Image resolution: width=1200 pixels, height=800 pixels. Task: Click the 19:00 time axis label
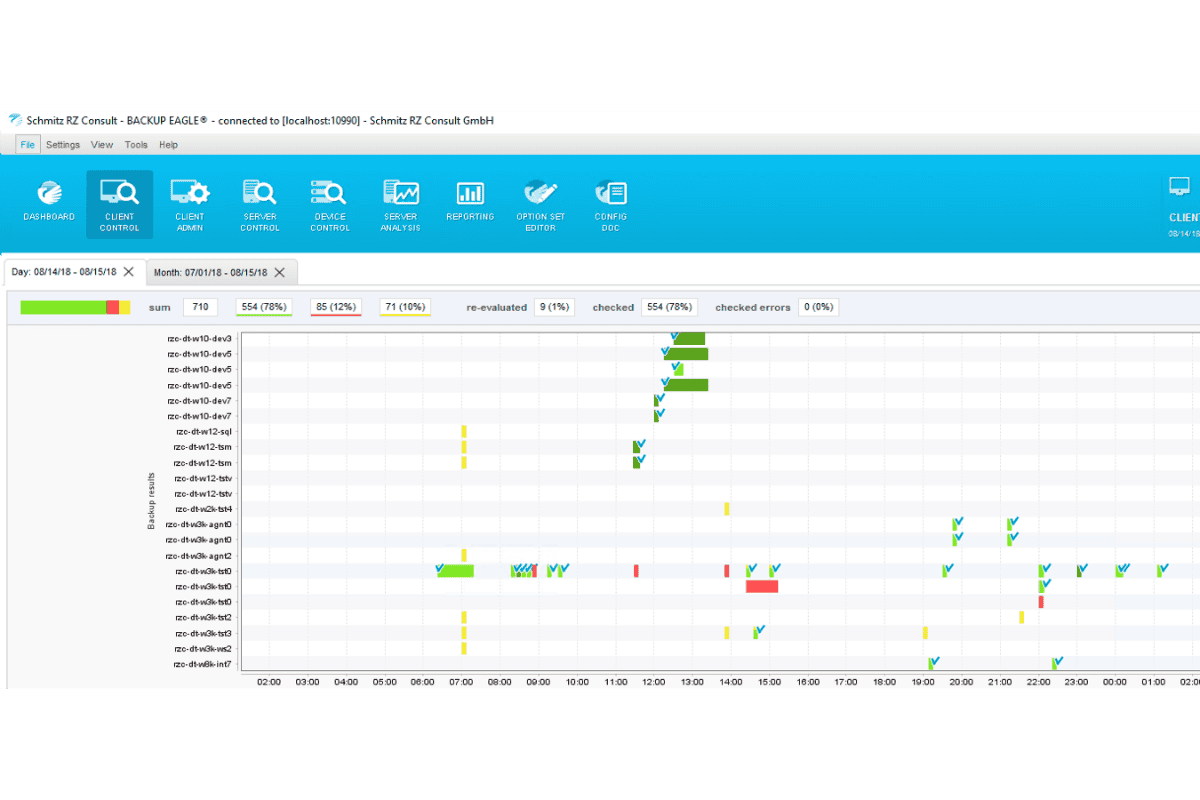click(923, 682)
